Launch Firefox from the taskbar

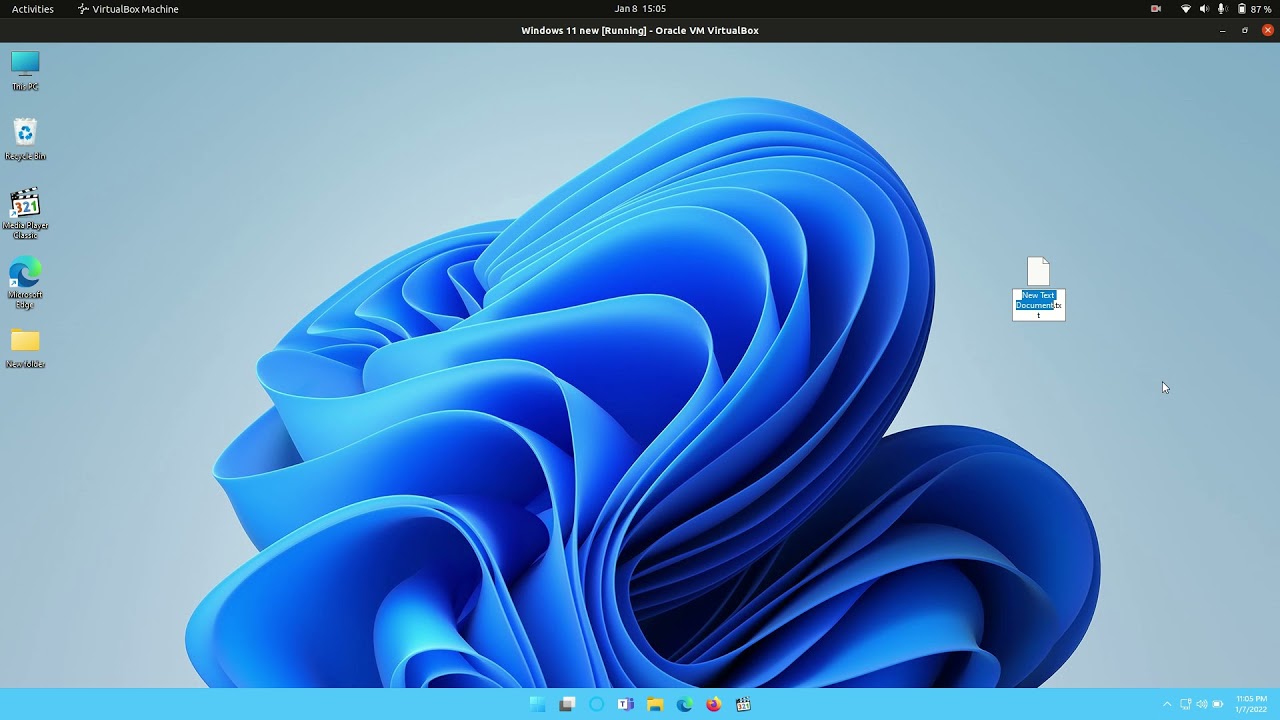coord(713,704)
